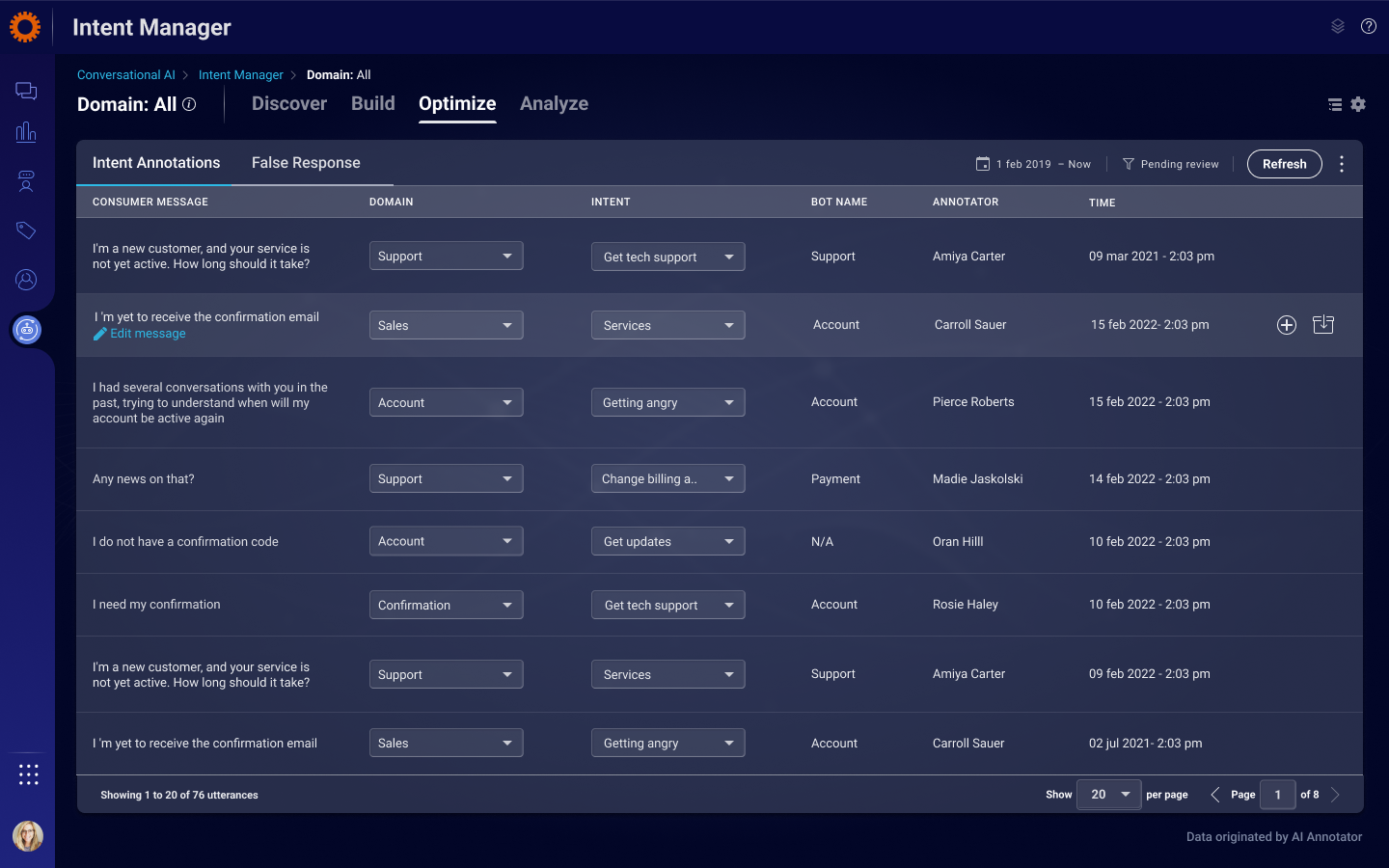Open the apps grid dots icon
1389x868 pixels.
(29, 774)
